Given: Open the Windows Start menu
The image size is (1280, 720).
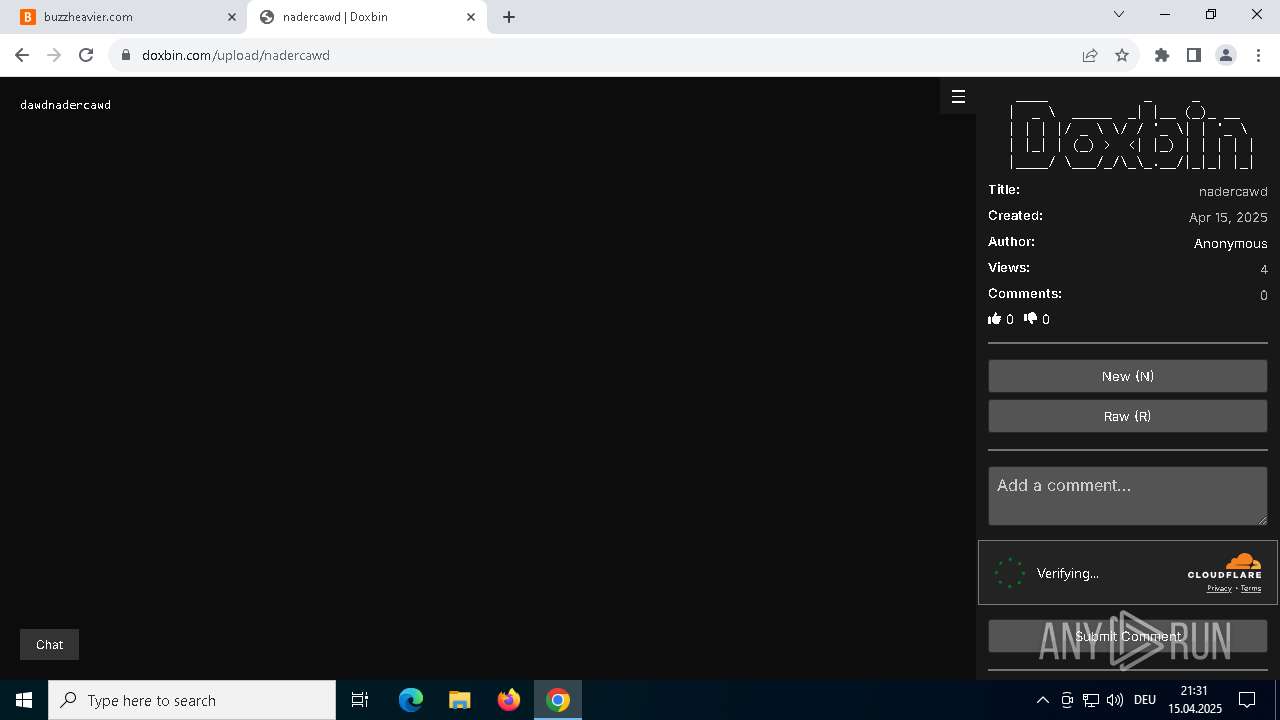Looking at the screenshot, I should click(x=24, y=700).
